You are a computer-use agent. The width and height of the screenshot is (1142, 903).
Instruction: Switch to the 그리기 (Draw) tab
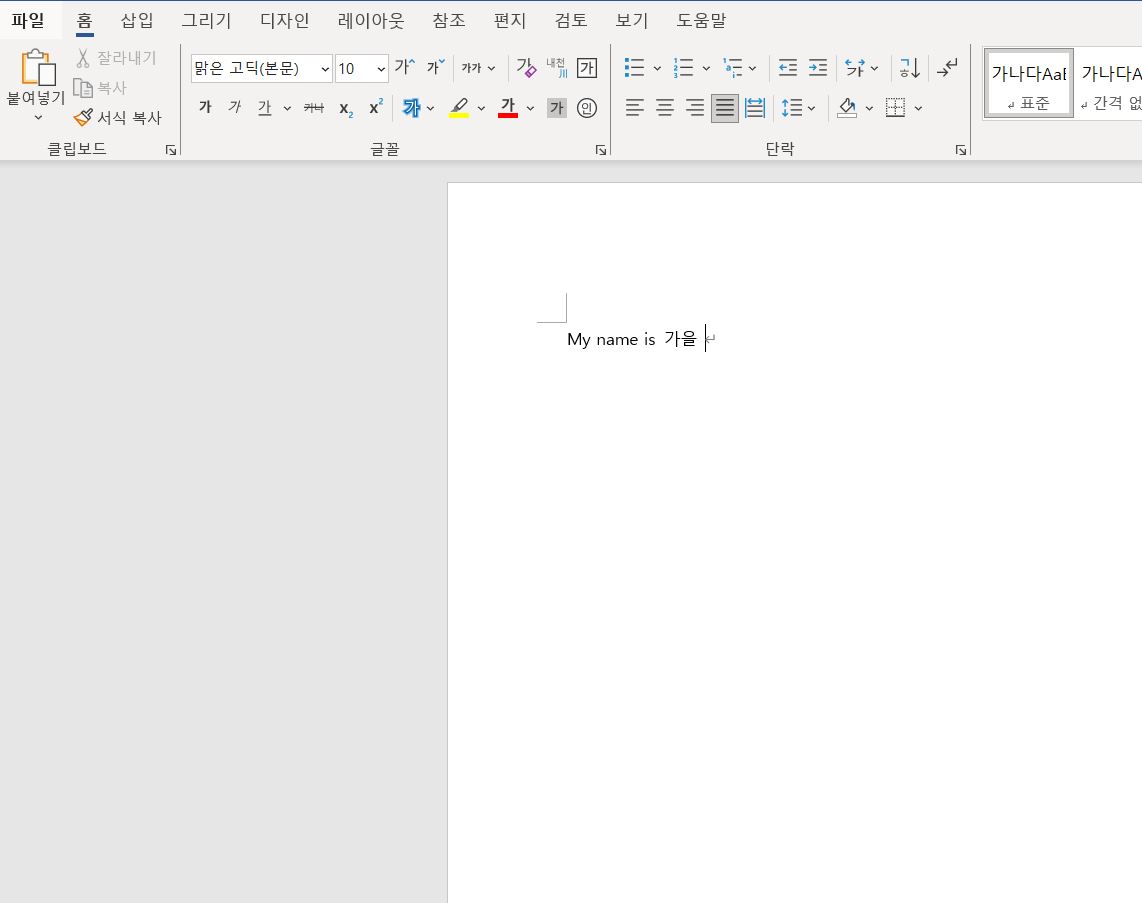coord(206,20)
